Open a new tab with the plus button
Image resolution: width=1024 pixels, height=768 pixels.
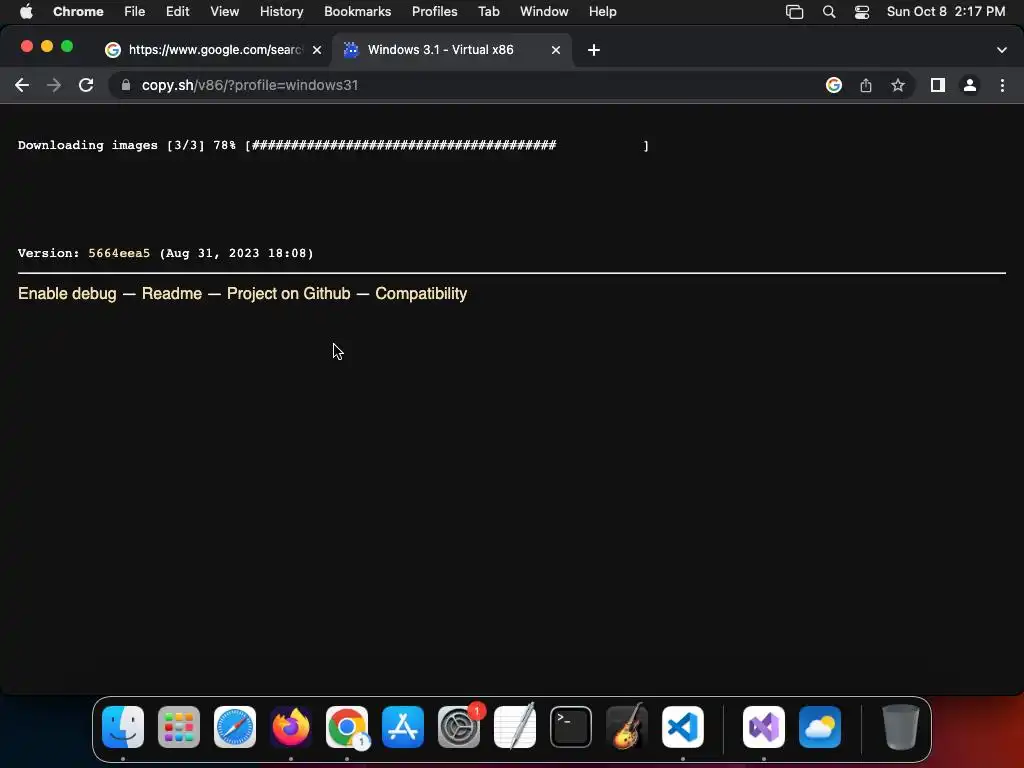pyautogui.click(x=593, y=50)
